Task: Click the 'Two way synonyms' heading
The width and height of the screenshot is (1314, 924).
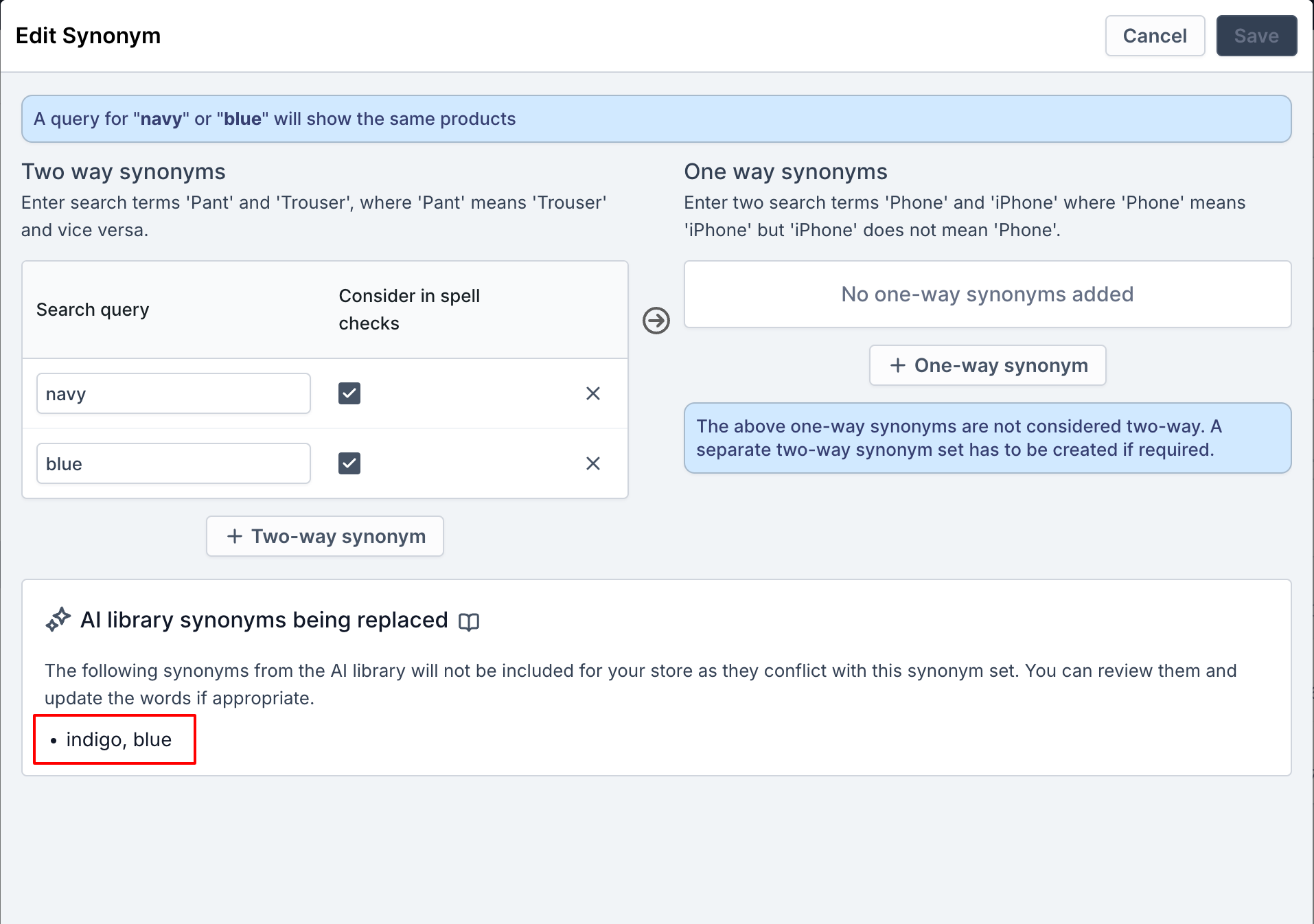Action: pyautogui.click(x=124, y=172)
